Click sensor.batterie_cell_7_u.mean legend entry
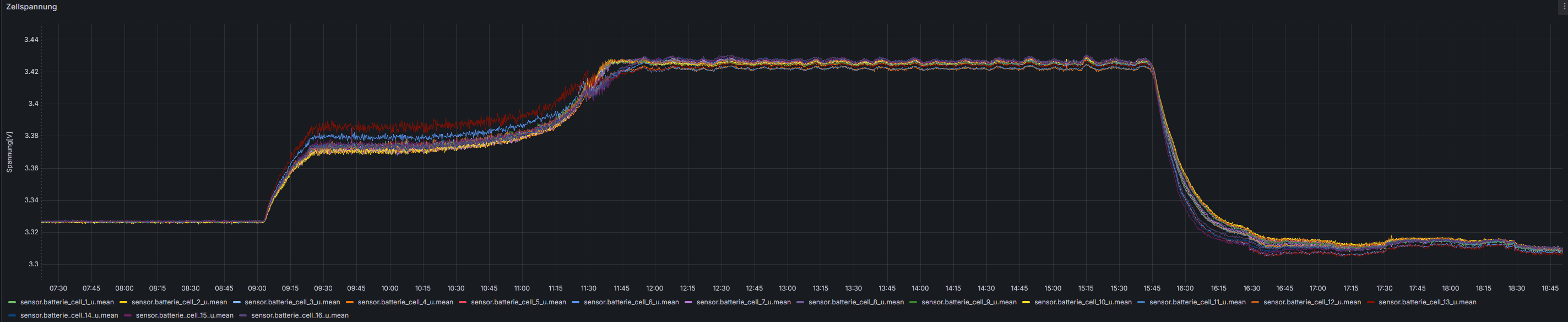 [x=743, y=302]
